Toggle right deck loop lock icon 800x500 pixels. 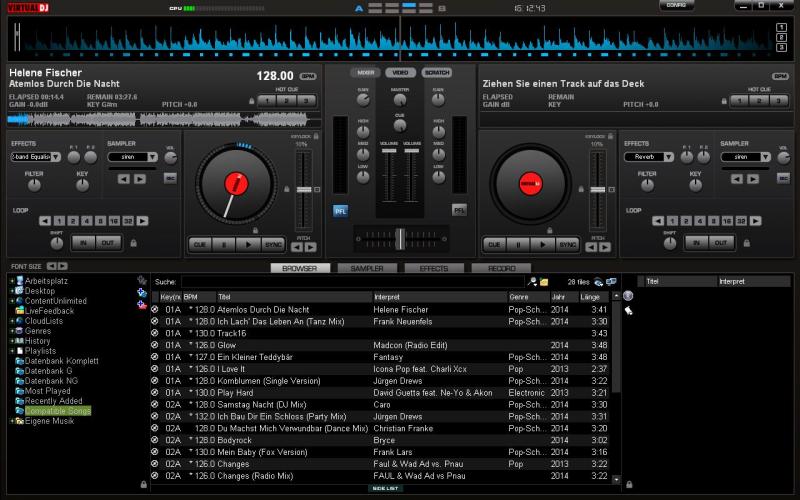(x=746, y=243)
